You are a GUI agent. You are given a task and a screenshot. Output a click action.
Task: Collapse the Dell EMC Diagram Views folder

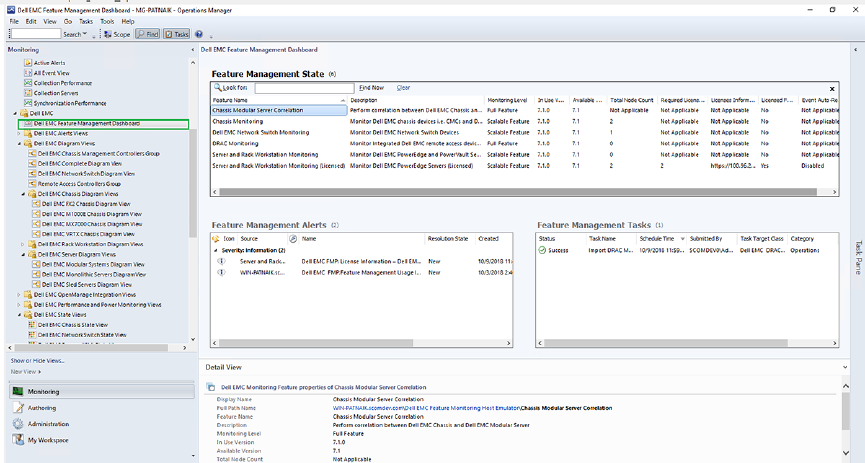pos(19,143)
